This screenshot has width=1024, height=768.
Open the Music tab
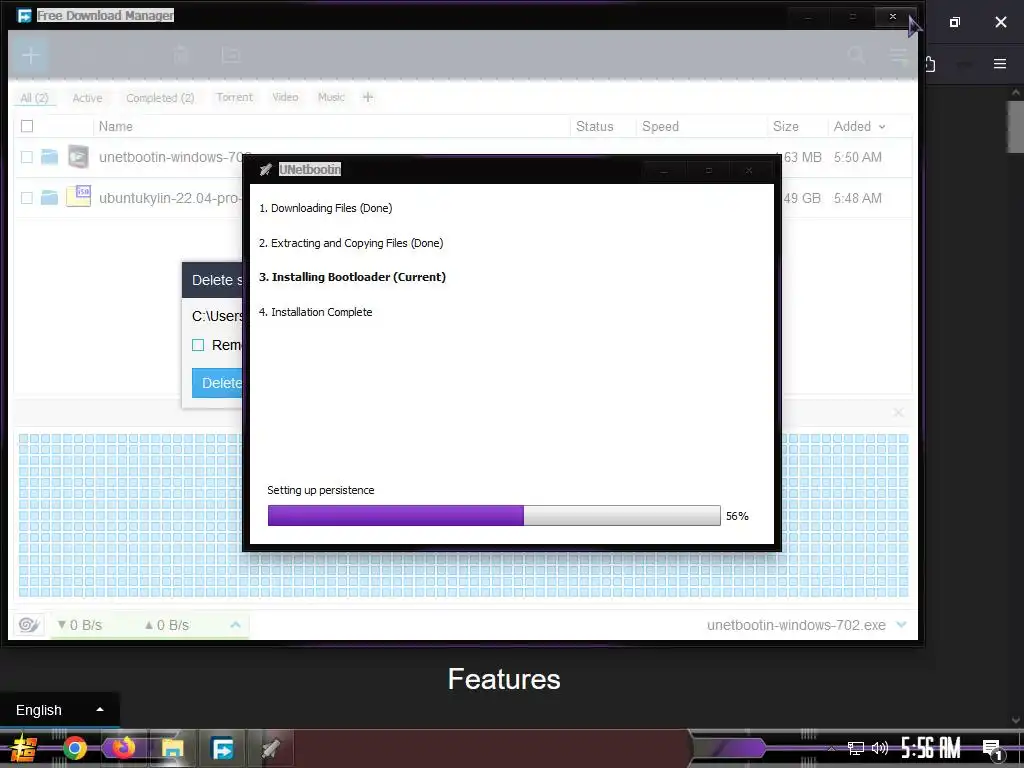point(331,97)
